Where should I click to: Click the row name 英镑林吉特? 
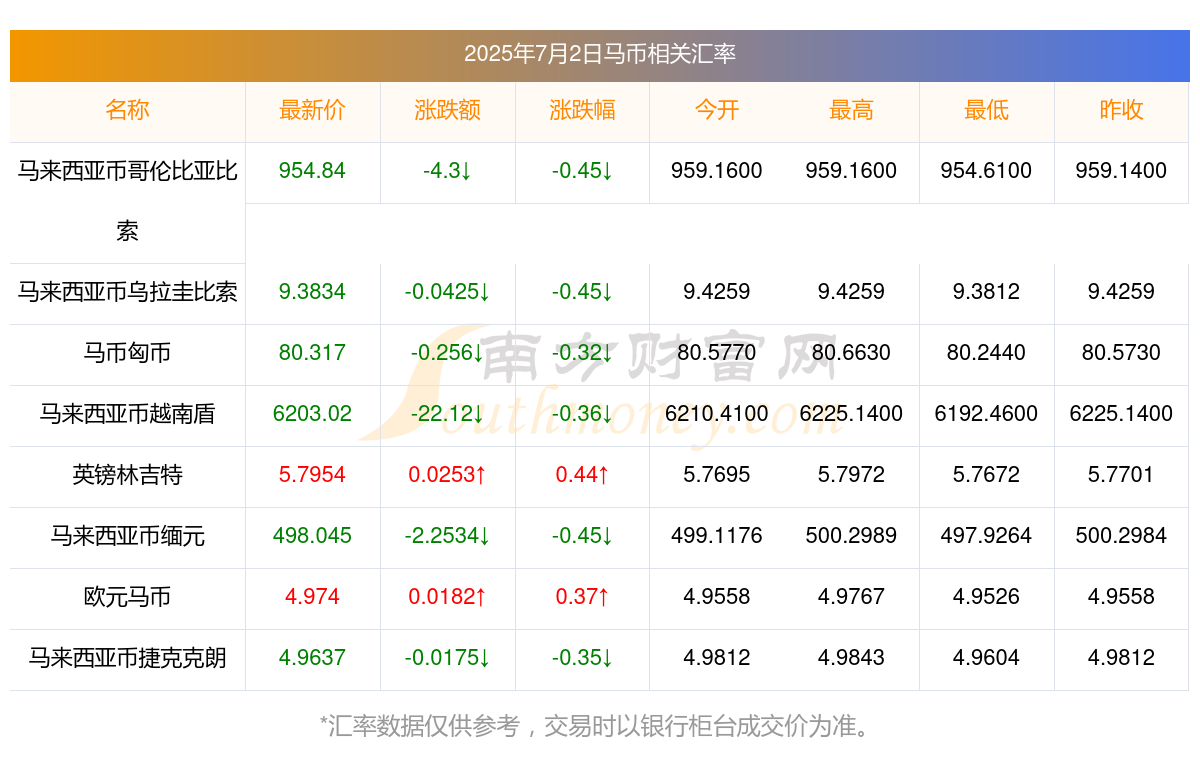pos(127,475)
